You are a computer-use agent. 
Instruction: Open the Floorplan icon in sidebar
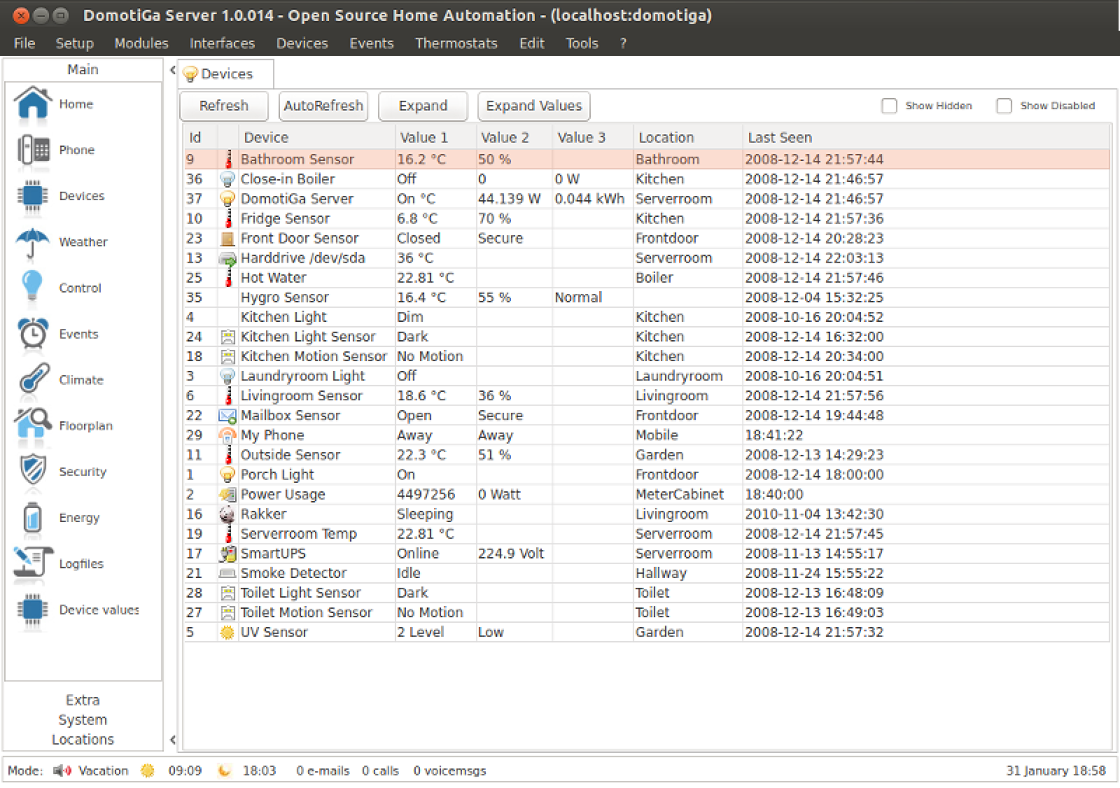(33, 426)
